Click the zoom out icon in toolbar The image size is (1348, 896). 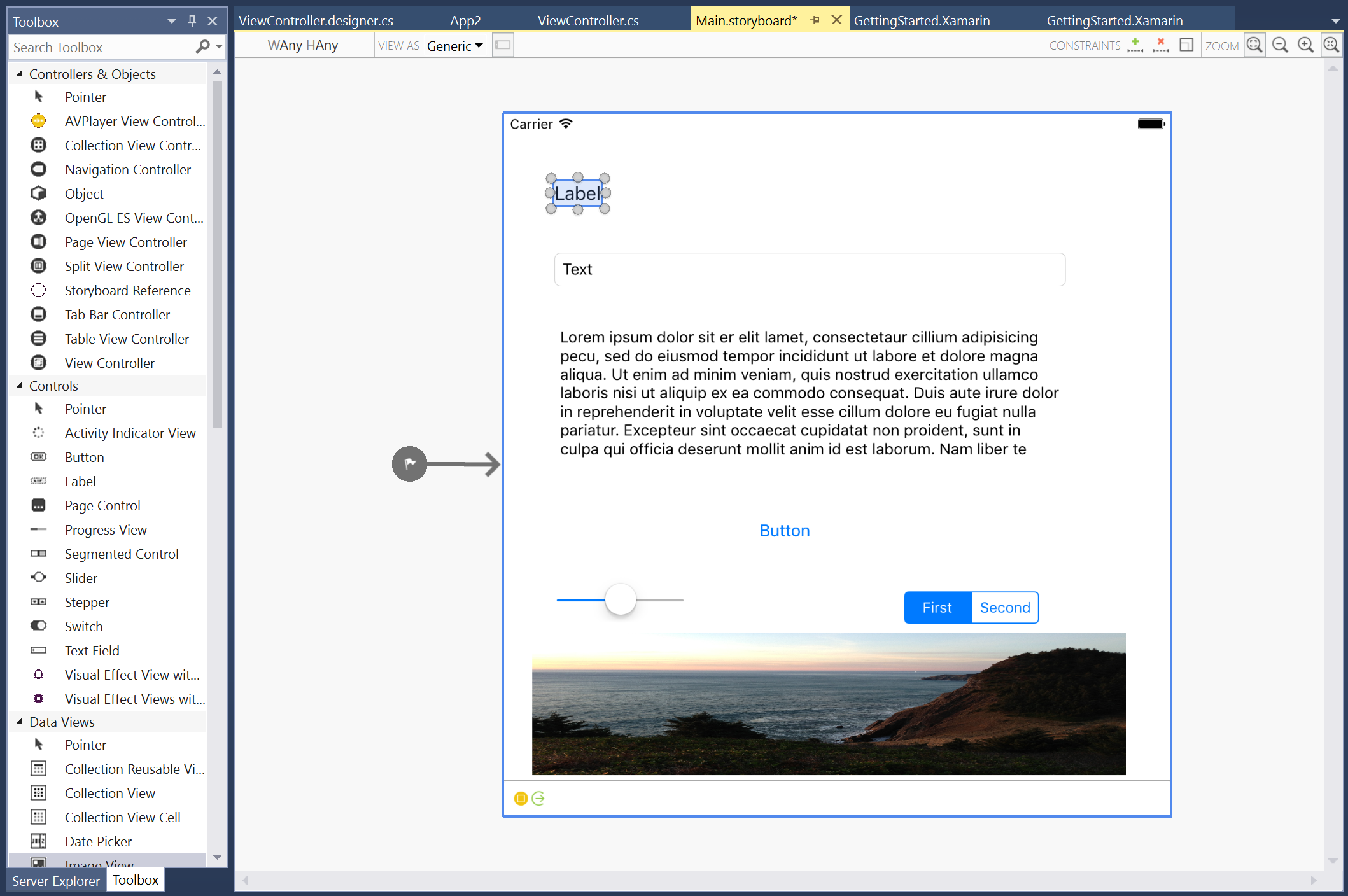[1280, 46]
